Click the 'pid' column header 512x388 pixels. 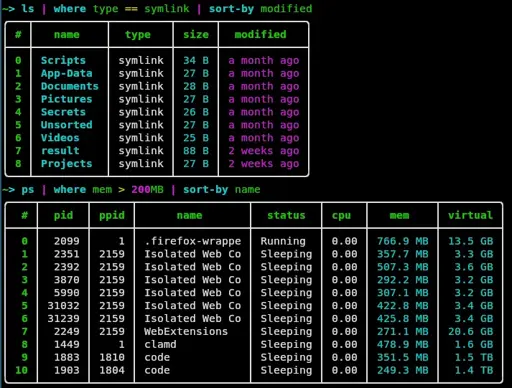[63, 215]
